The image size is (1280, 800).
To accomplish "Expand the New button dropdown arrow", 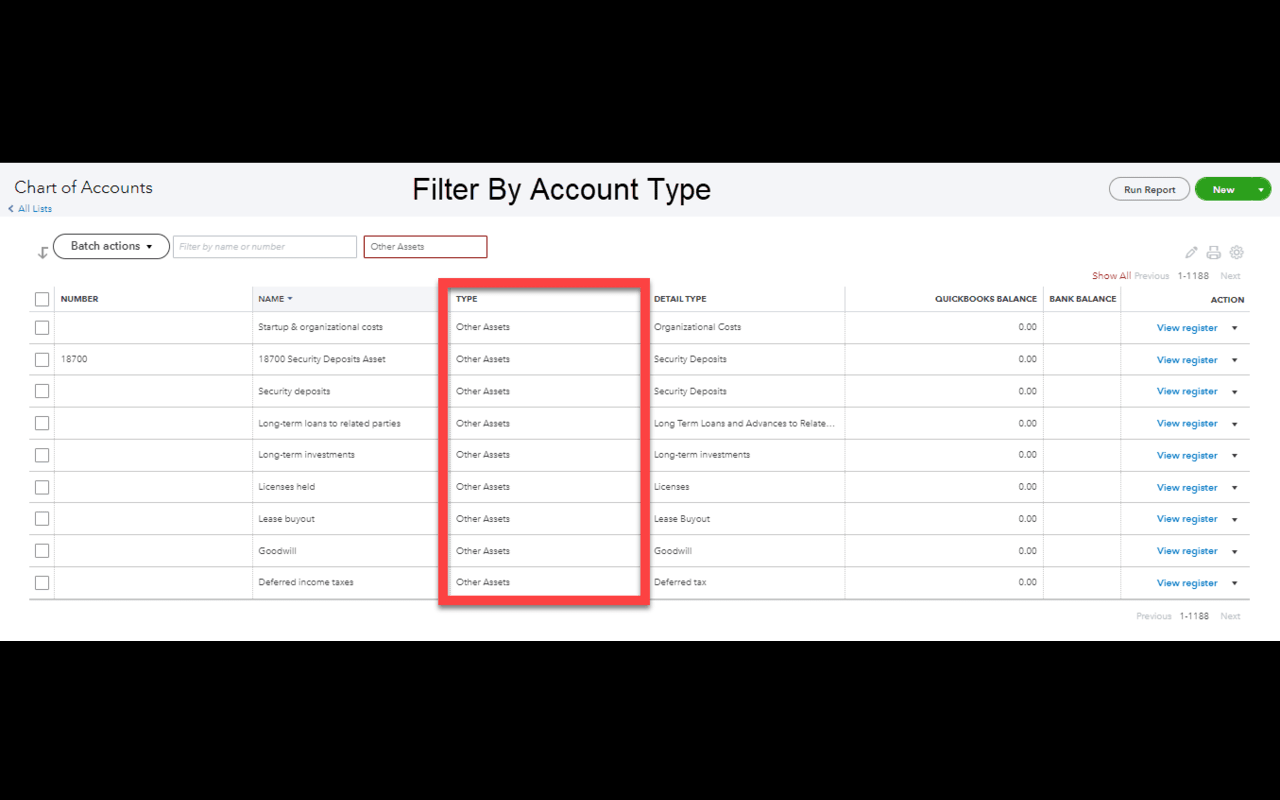I will (x=1260, y=188).
